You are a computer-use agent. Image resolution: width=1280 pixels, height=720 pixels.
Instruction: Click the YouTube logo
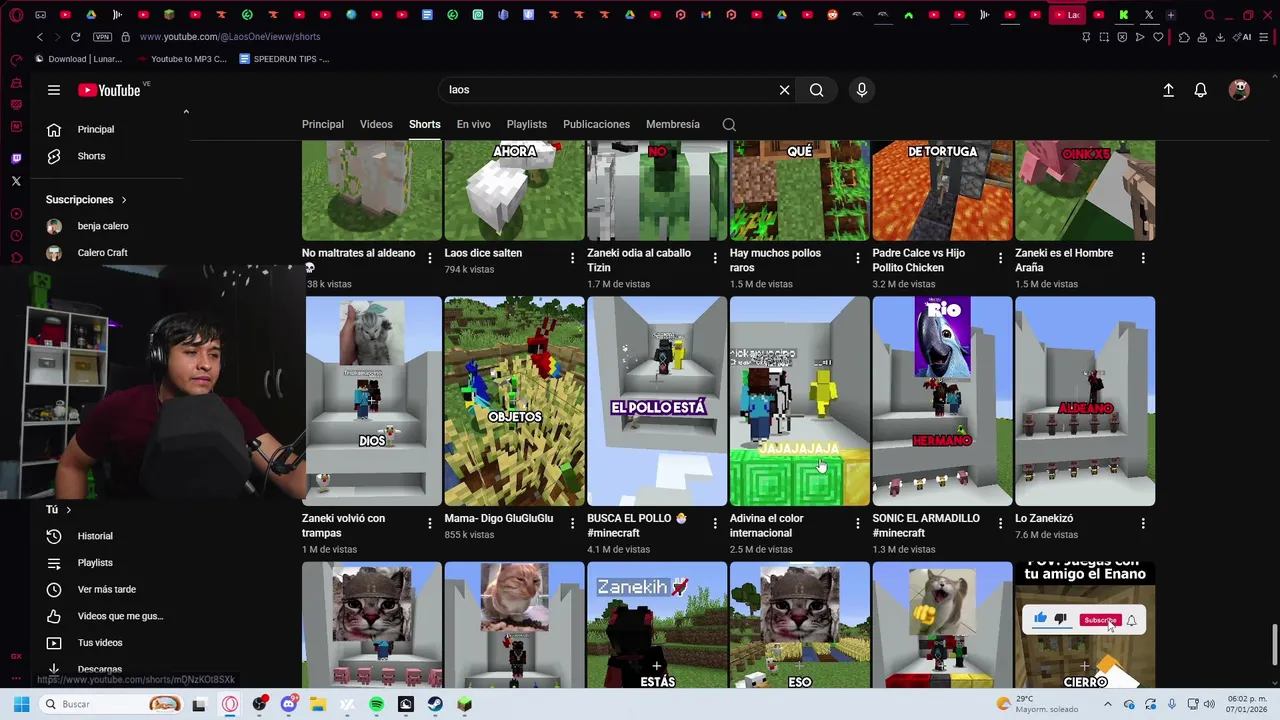point(109,90)
